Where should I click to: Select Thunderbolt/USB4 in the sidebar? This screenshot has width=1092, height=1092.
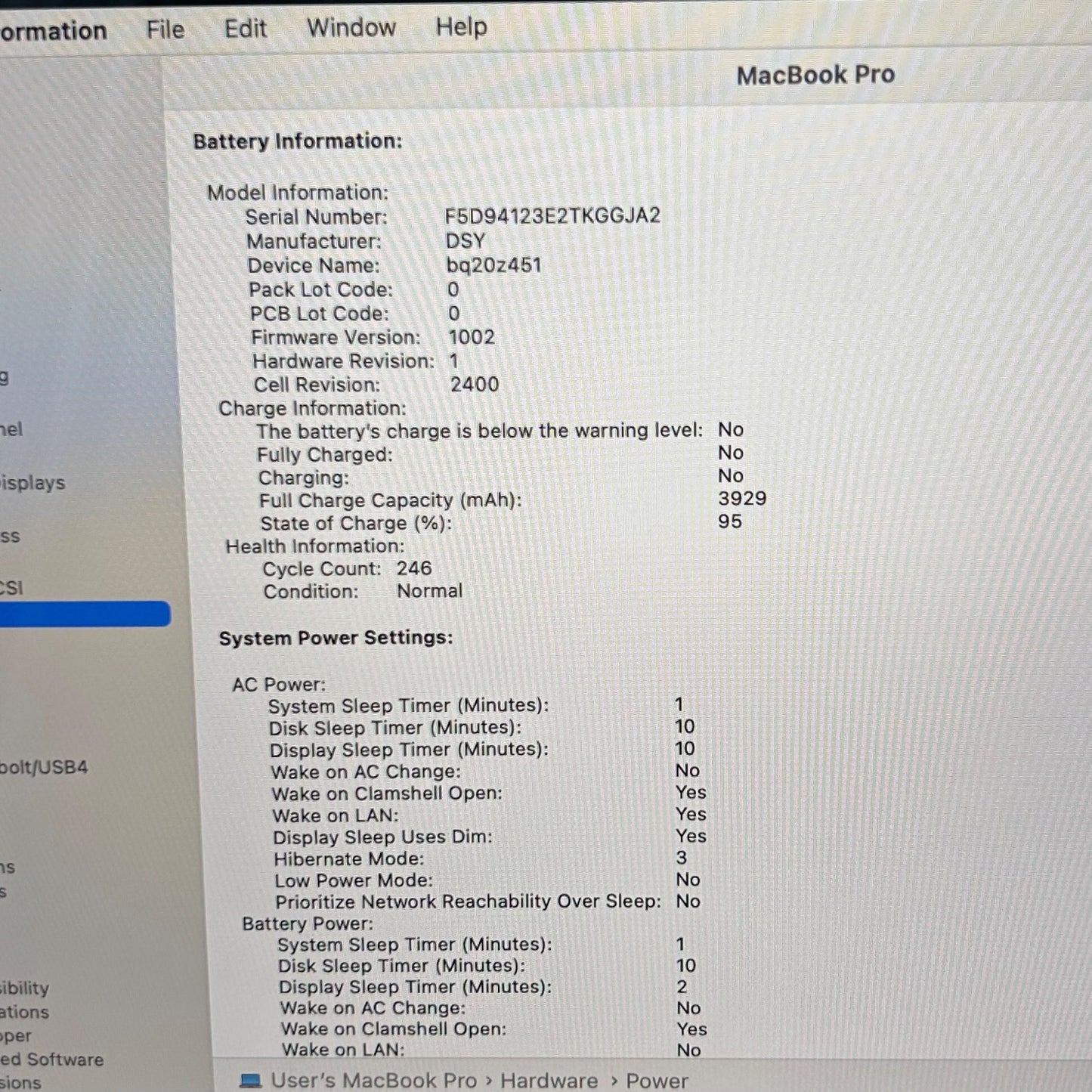[x=44, y=768]
